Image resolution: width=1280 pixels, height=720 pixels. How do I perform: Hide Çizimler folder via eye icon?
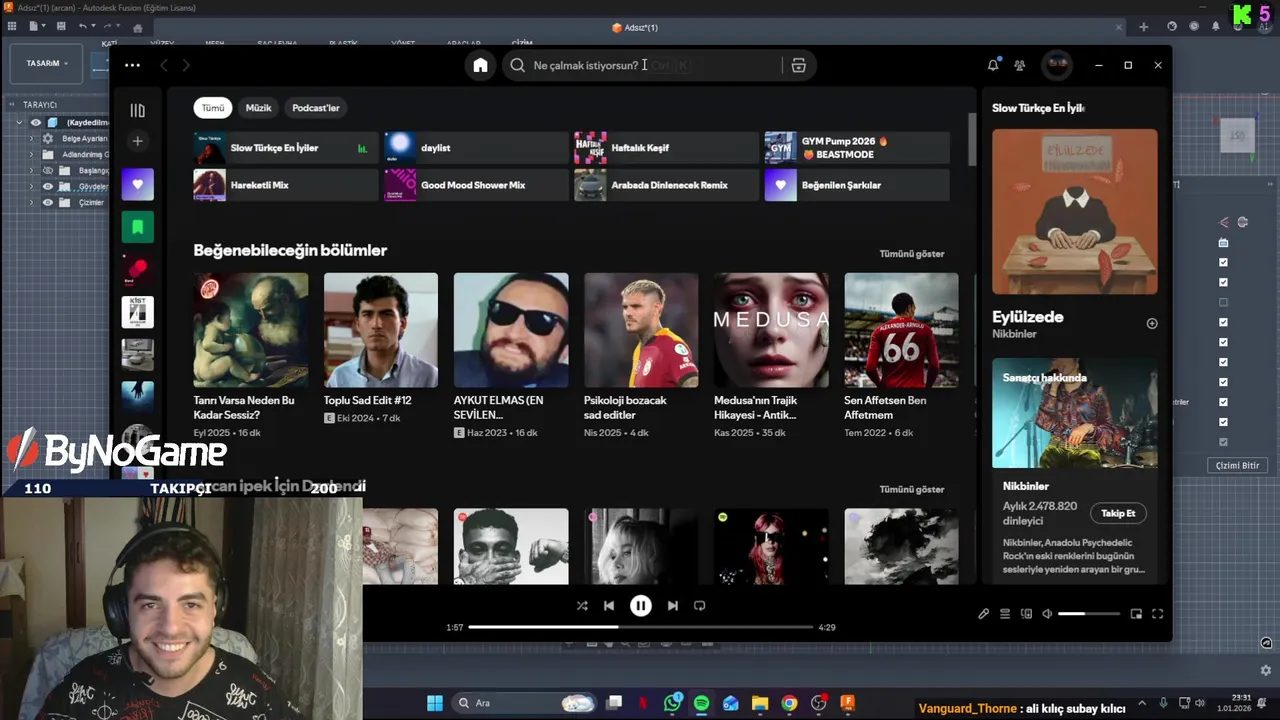[47, 202]
